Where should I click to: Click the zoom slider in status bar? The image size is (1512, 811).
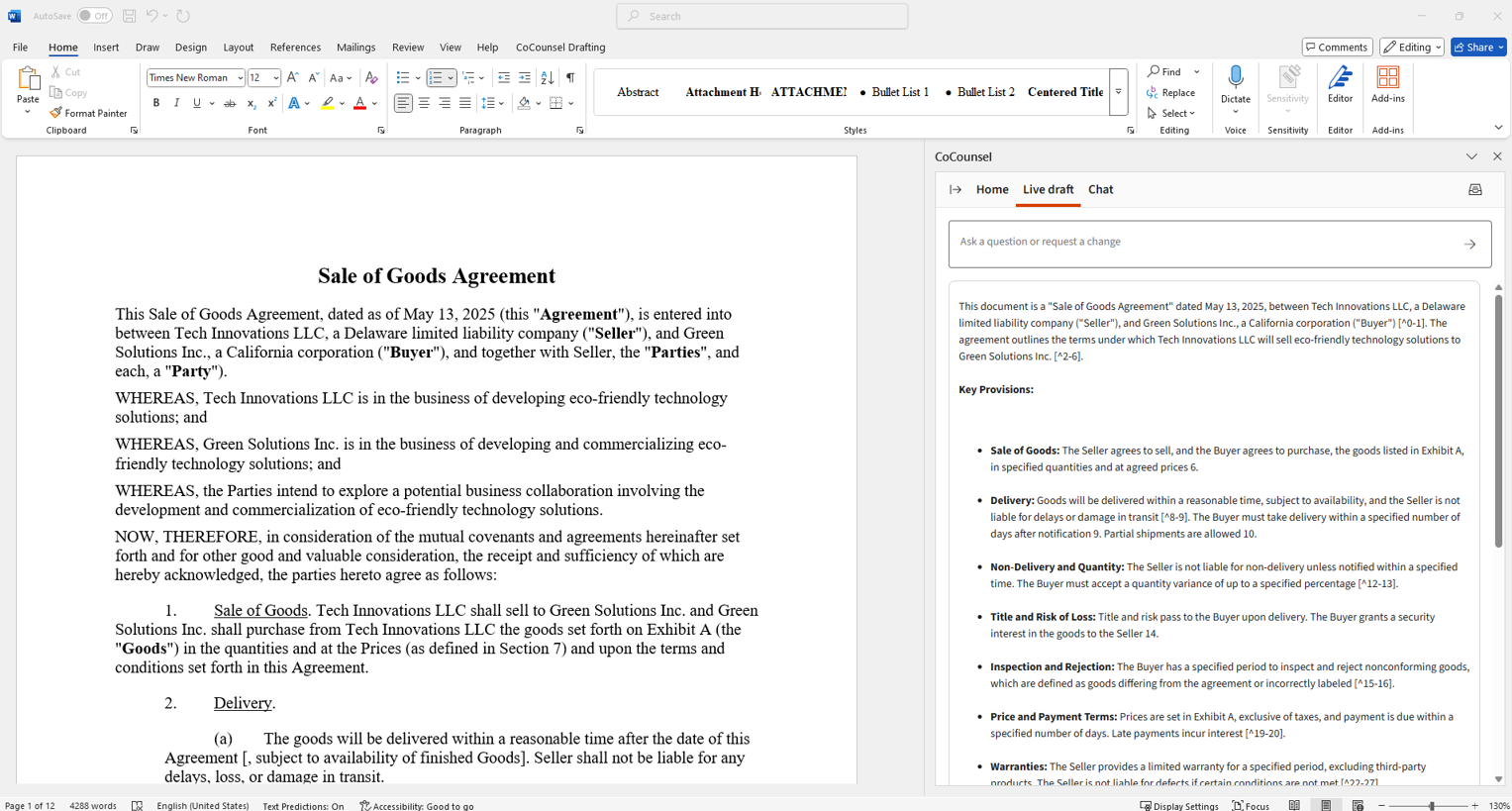click(1431, 806)
